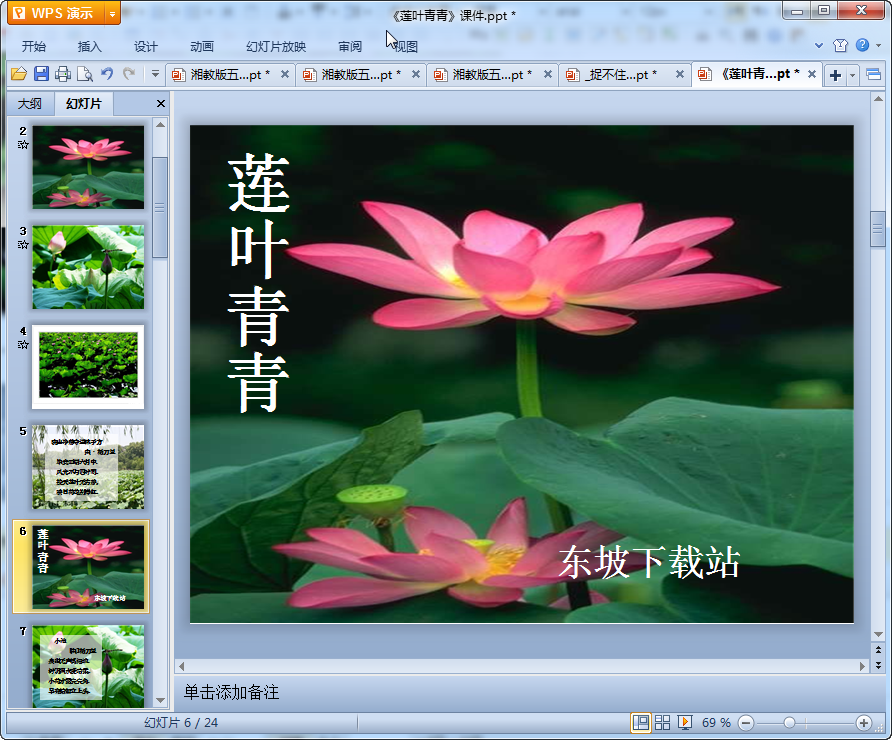Click the main editor scroll up arrow

tap(878, 98)
